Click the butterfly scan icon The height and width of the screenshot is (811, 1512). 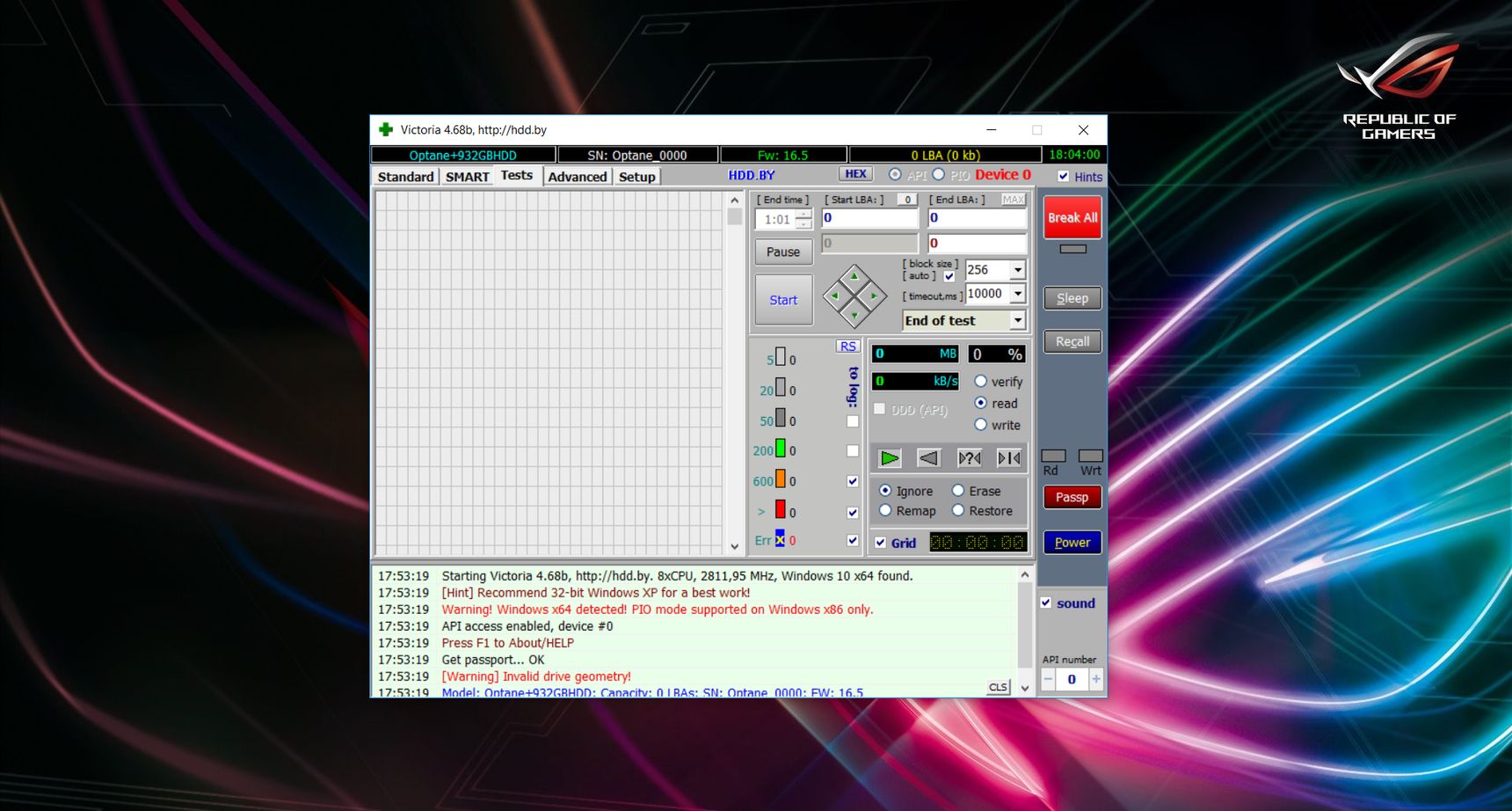coord(1009,458)
